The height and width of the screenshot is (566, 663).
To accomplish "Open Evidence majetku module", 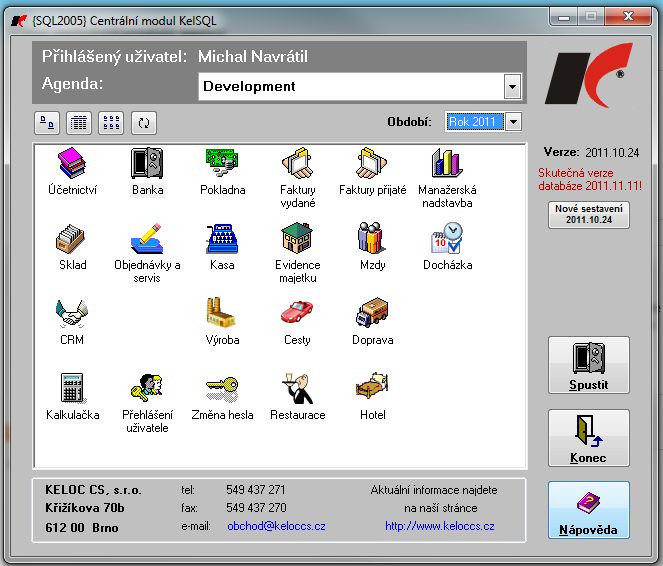I will pyautogui.click(x=298, y=253).
